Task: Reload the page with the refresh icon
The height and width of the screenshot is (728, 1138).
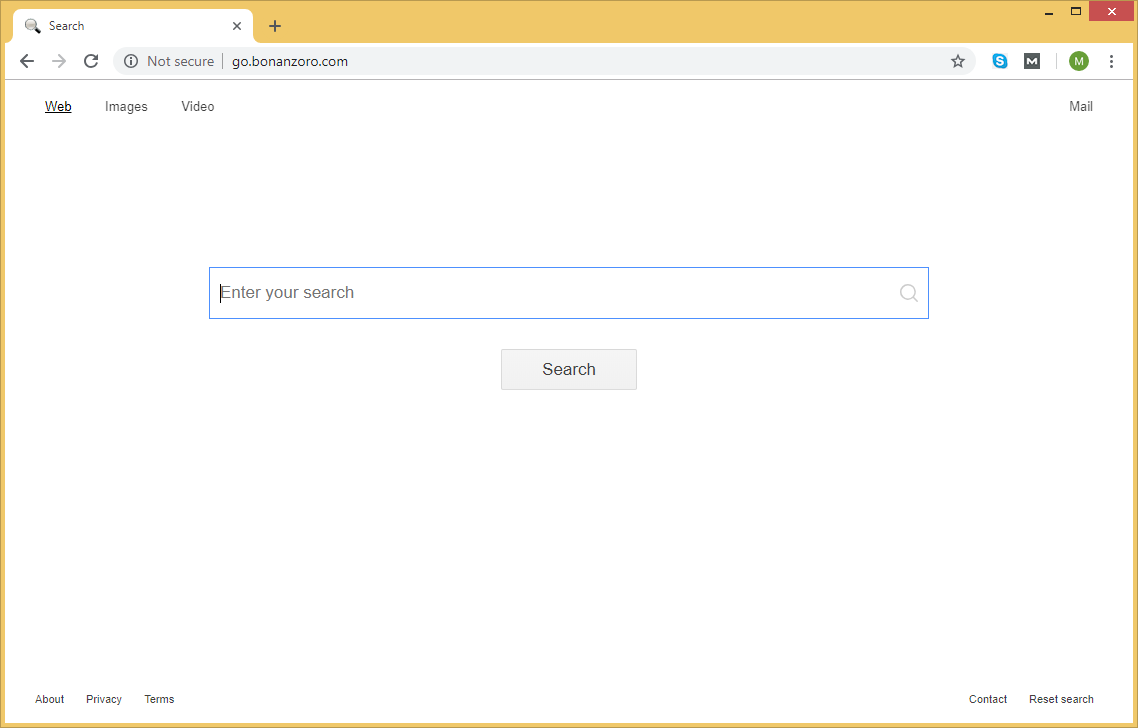Action: pyautogui.click(x=91, y=61)
